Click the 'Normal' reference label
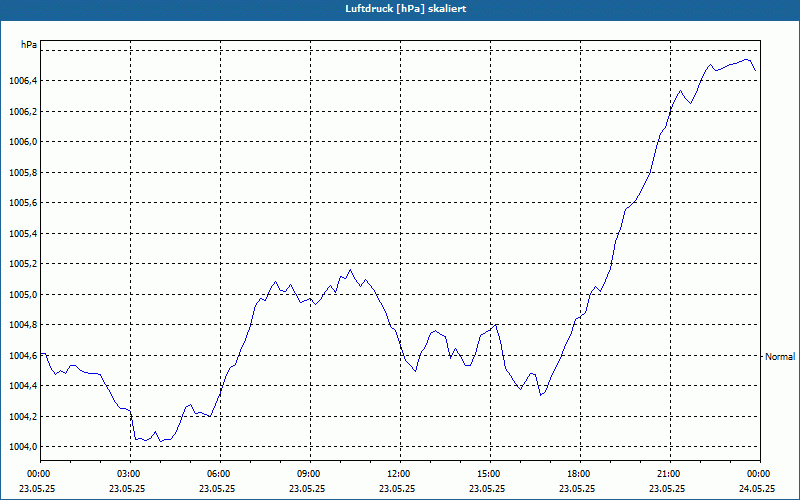The width and height of the screenshot is (800, 500). pyautogui.click(x=780, y=357)
